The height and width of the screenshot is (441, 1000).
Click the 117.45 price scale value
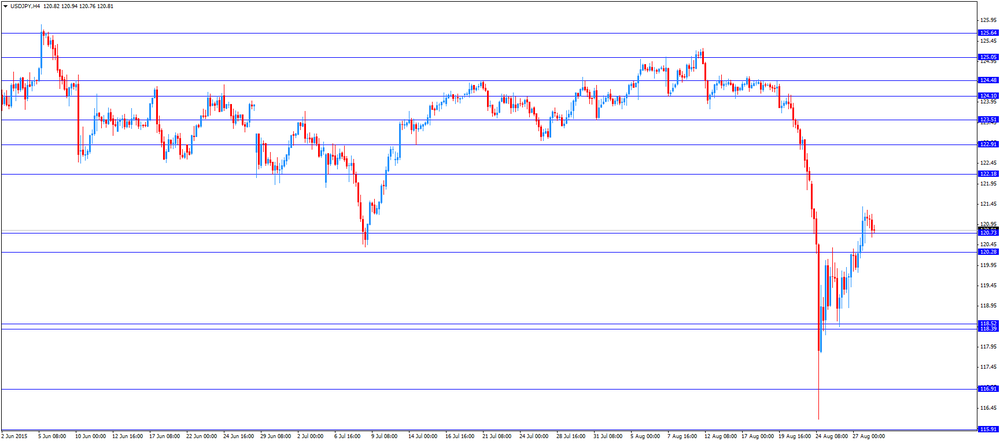[x=988, y=367]
